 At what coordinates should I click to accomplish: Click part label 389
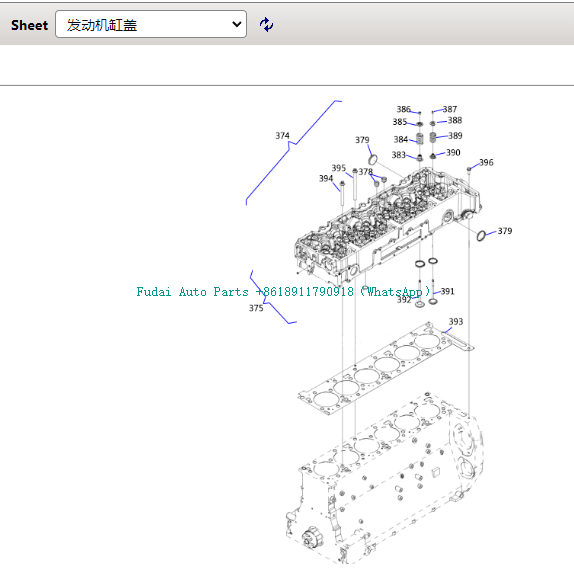point(455,136)
